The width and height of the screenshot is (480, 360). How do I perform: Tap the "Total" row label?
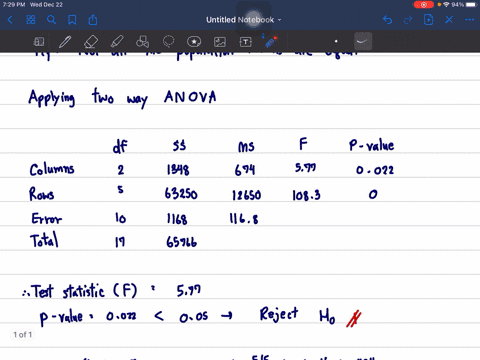(x=44, y=240)
